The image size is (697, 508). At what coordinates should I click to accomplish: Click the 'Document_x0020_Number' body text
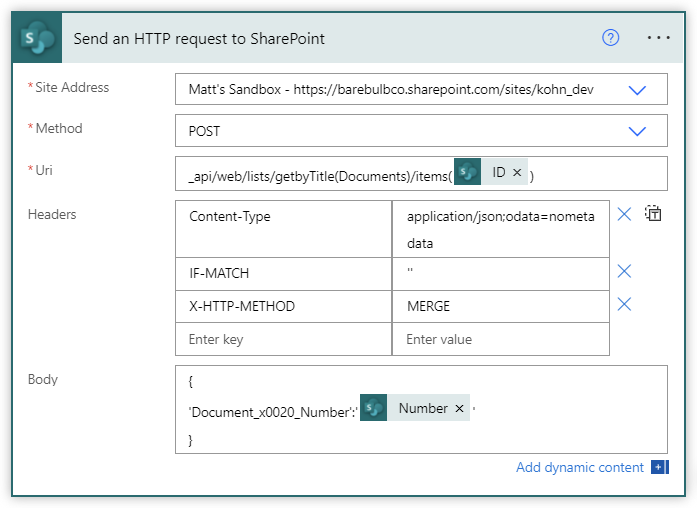[x=273, y=412]
